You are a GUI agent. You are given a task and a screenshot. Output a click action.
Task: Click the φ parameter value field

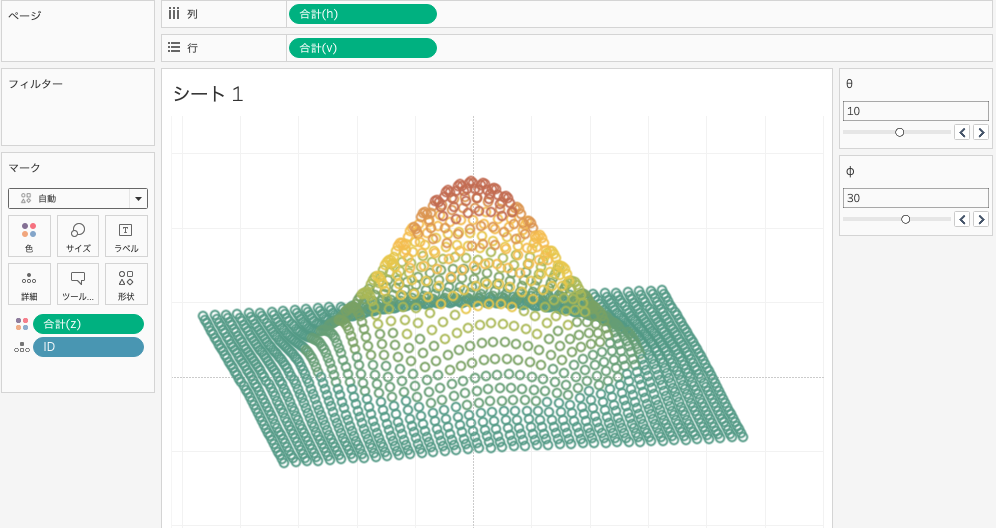click(915, 198)
